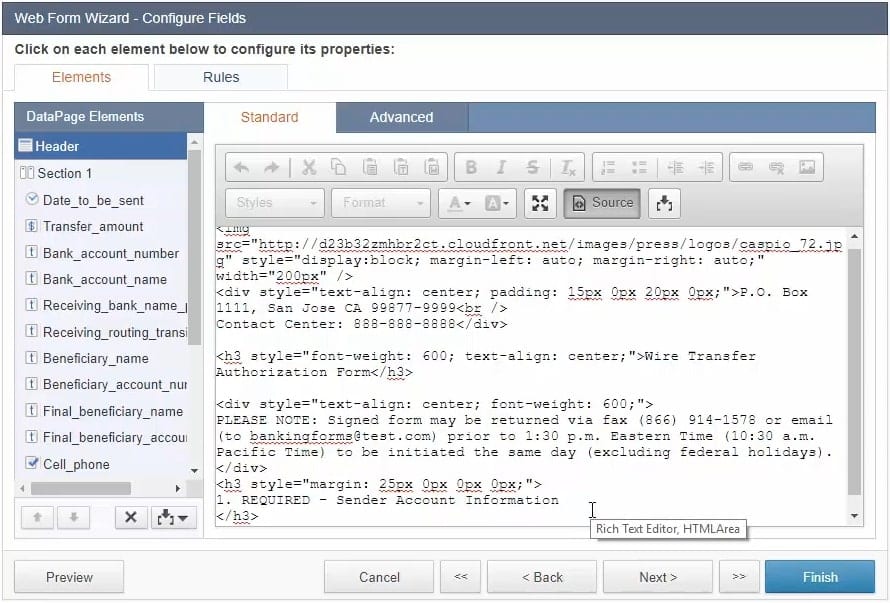Expand the insert element dropdown below list
Image resolution: width=890 pixels, height=603 pixels.
pos(172,518)
